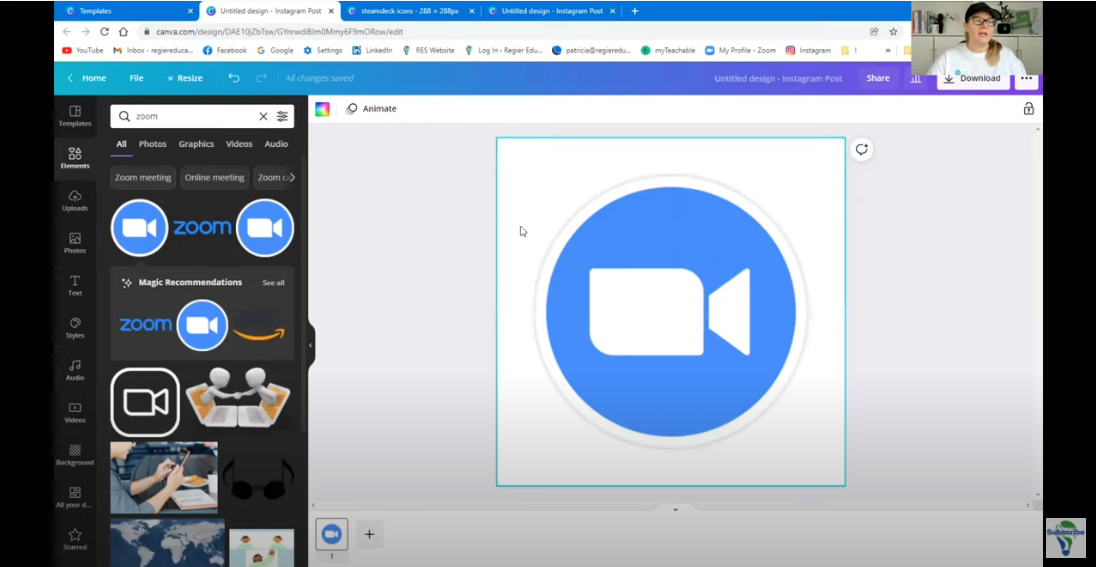Bookmark this page with star icon
The width and height of the screenshot is (1096, 567).
tap(893, 31)
